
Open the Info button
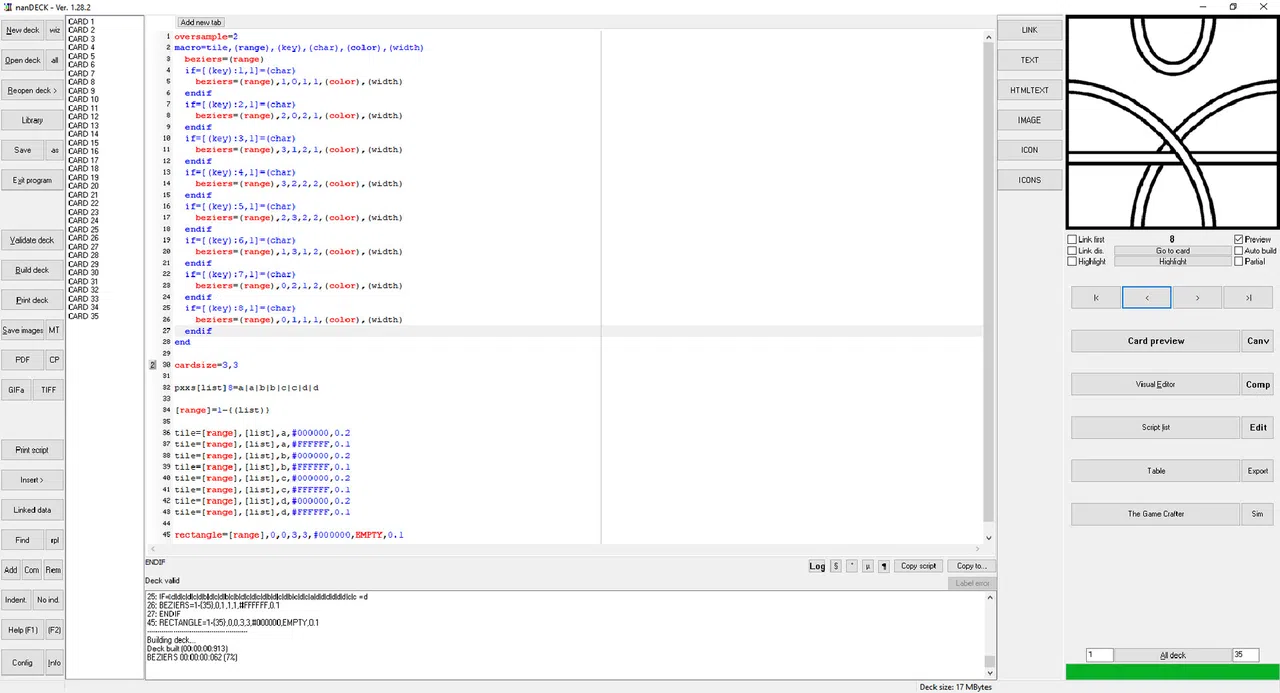(x=55, y=662)
